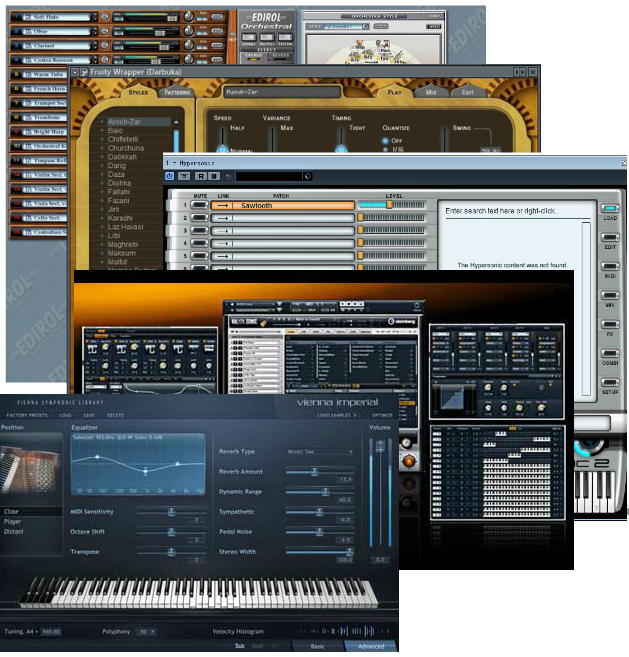Open Style dropdown in Orchestra Style panel
The image size is (629, 657).
(365, 26)
